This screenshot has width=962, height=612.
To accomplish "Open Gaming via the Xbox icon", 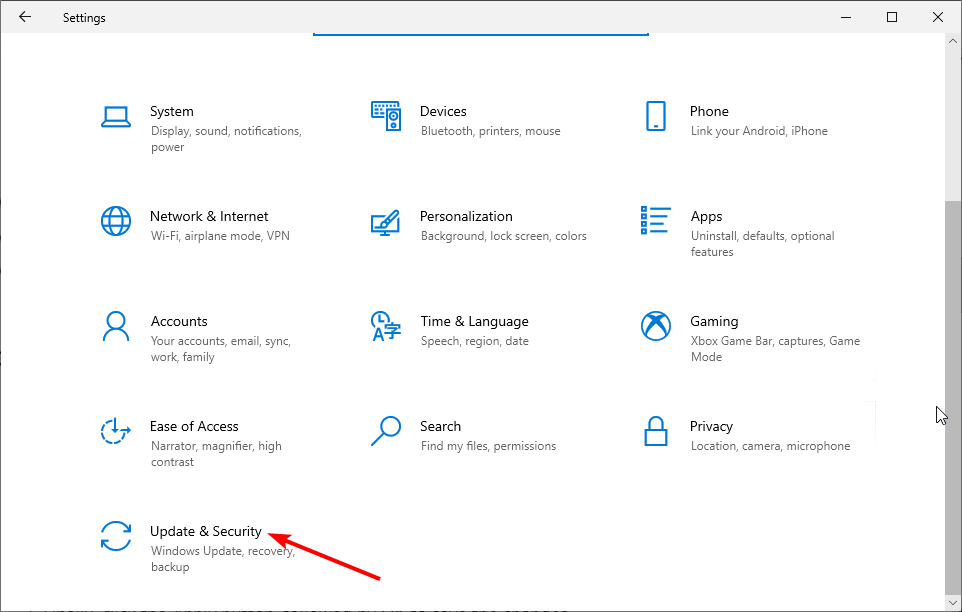I will tap(655, 326).
